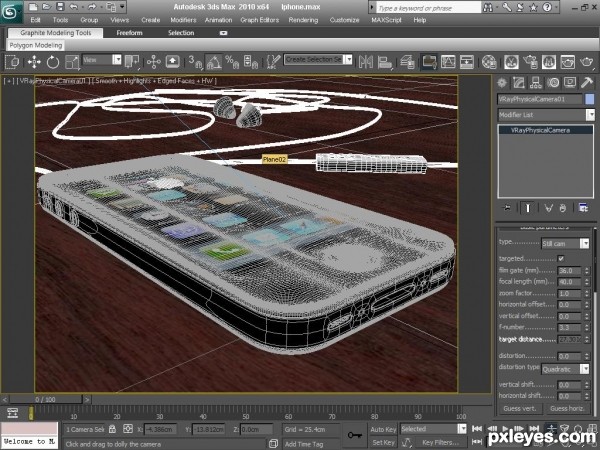Screen dimensions: 600x450
Task: Click the VRayPhysicalCamera01 object name field
Action: pos(540,99)
